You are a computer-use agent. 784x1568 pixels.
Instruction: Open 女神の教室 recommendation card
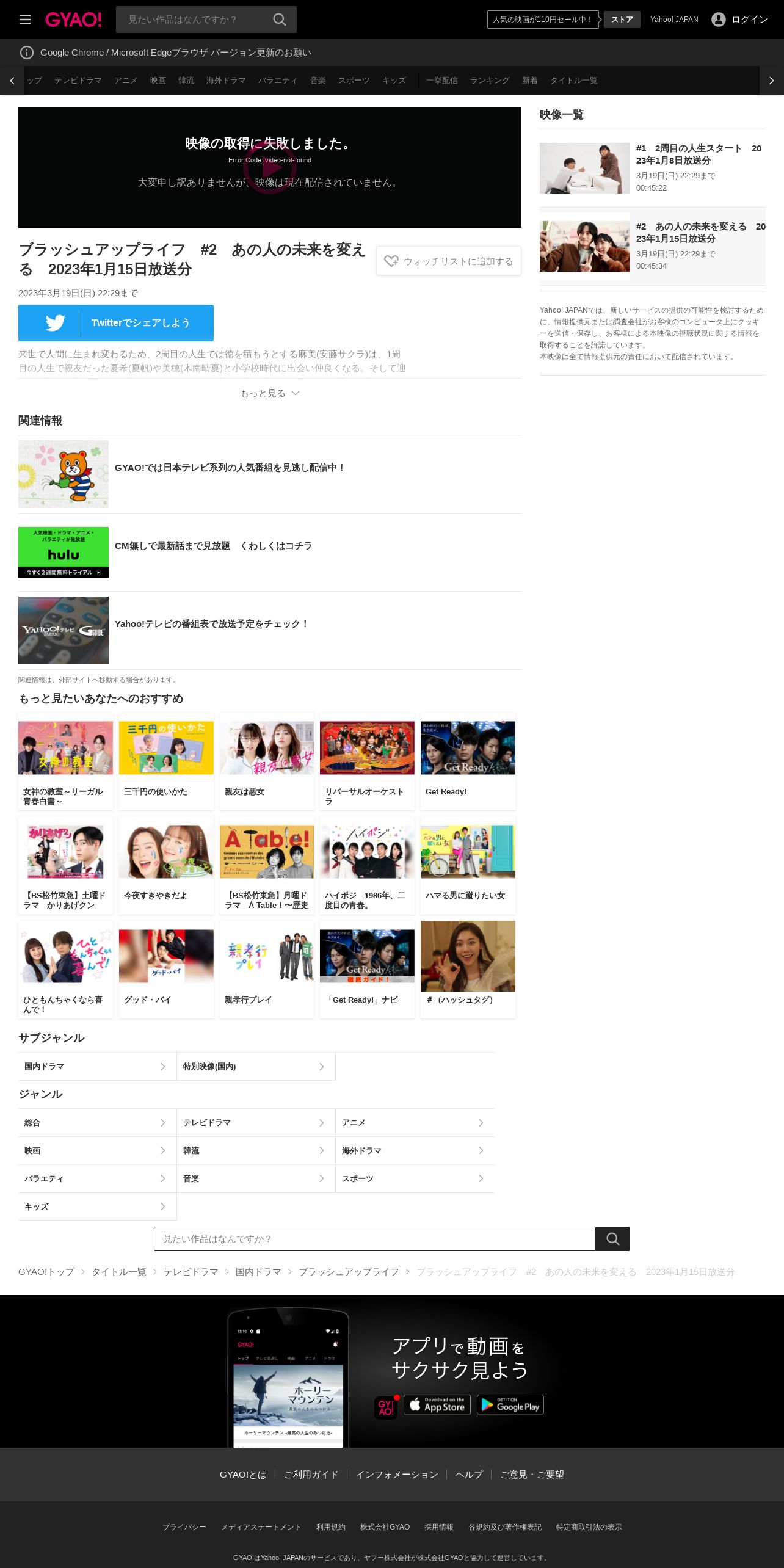coord(65,761)
